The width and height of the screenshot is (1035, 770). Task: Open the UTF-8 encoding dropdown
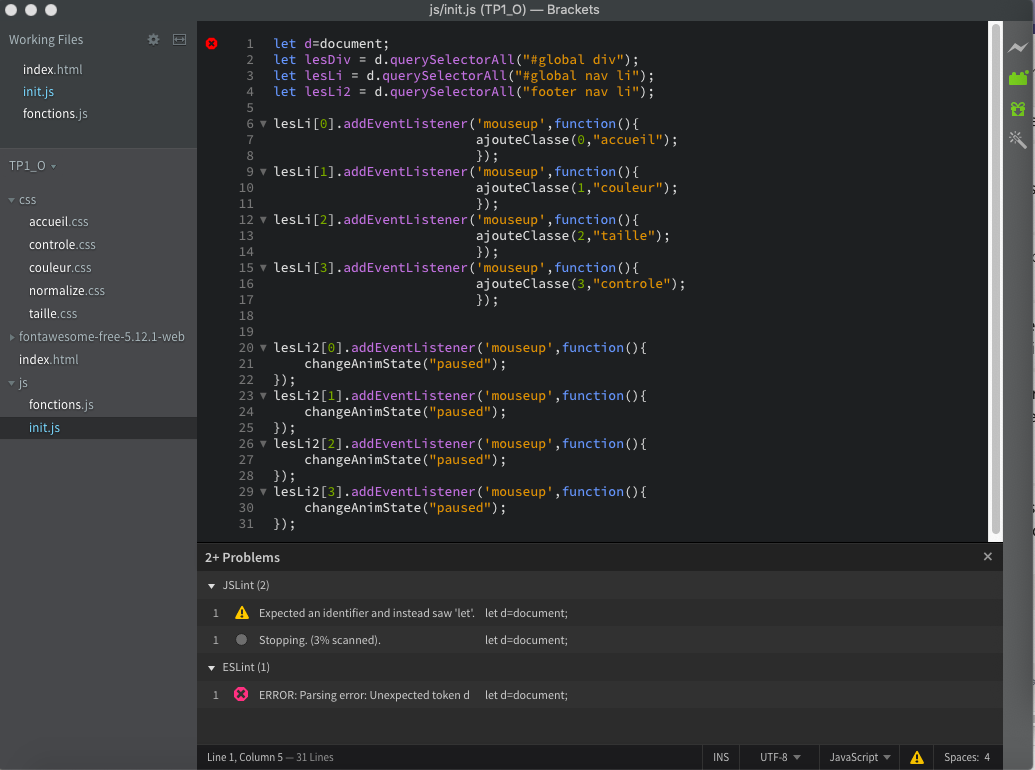780,757
